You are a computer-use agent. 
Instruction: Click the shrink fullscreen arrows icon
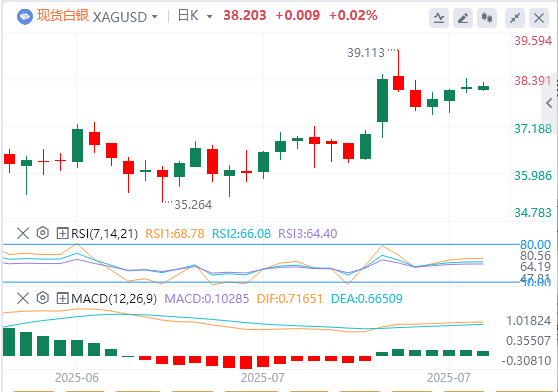coord(515,17)
